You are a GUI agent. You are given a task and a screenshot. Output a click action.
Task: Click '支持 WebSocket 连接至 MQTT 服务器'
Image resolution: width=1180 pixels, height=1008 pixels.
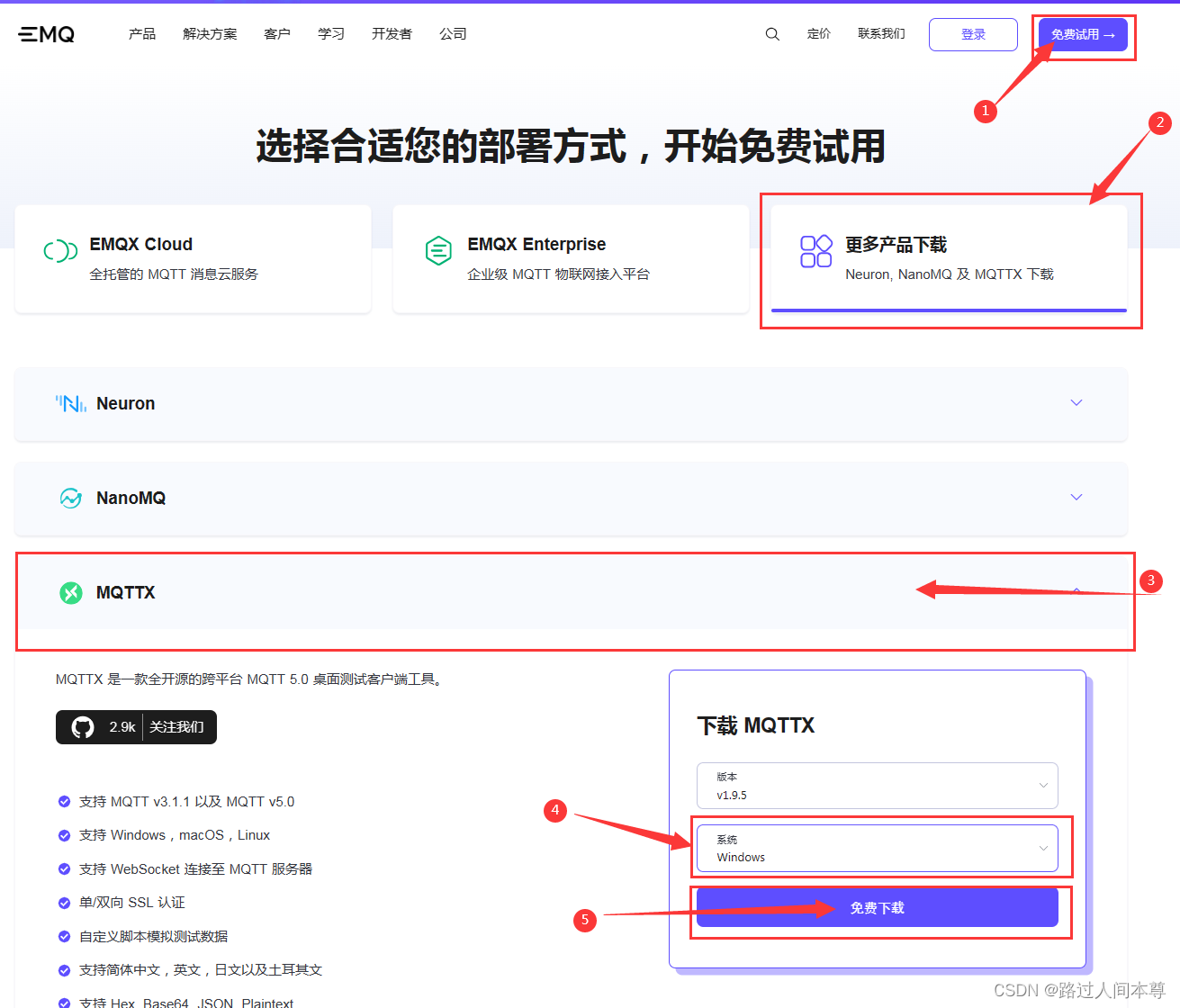[x=196, y=868]
